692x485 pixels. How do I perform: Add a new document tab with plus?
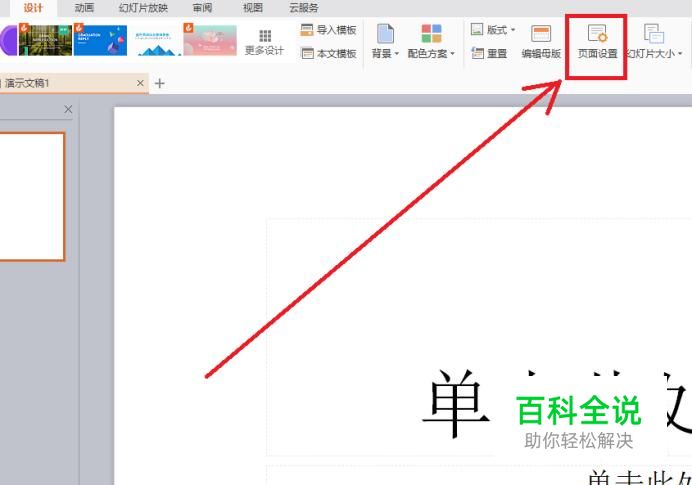point(160,83)
